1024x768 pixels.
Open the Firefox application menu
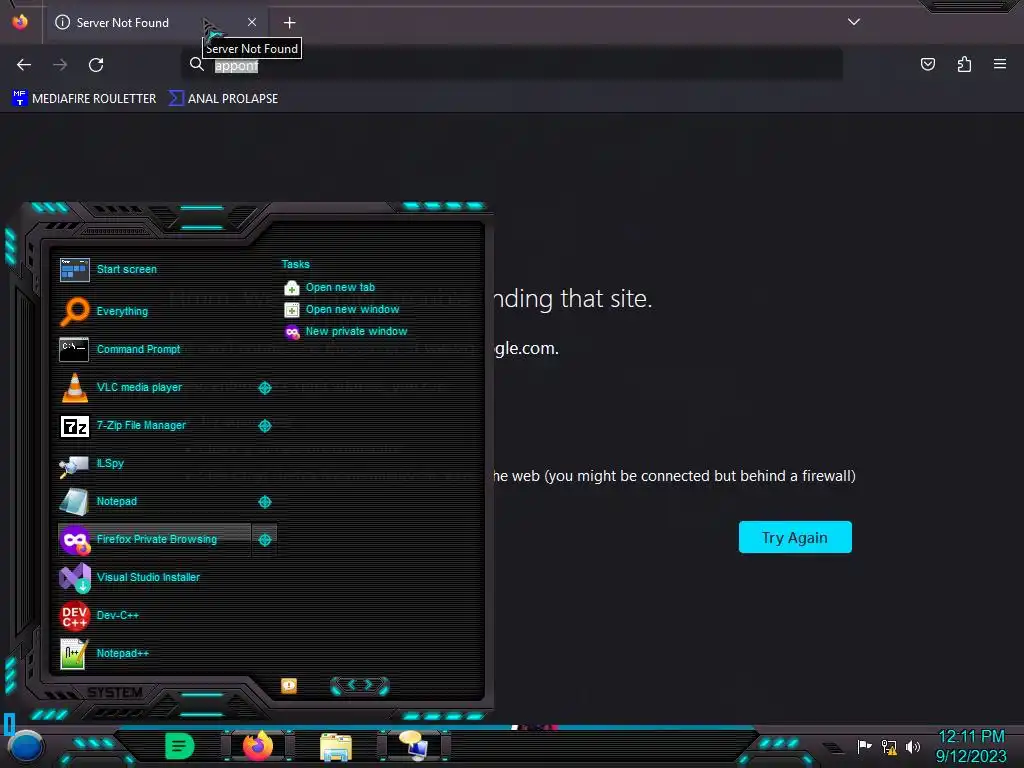pyautogui.click(x=999, y=64)
